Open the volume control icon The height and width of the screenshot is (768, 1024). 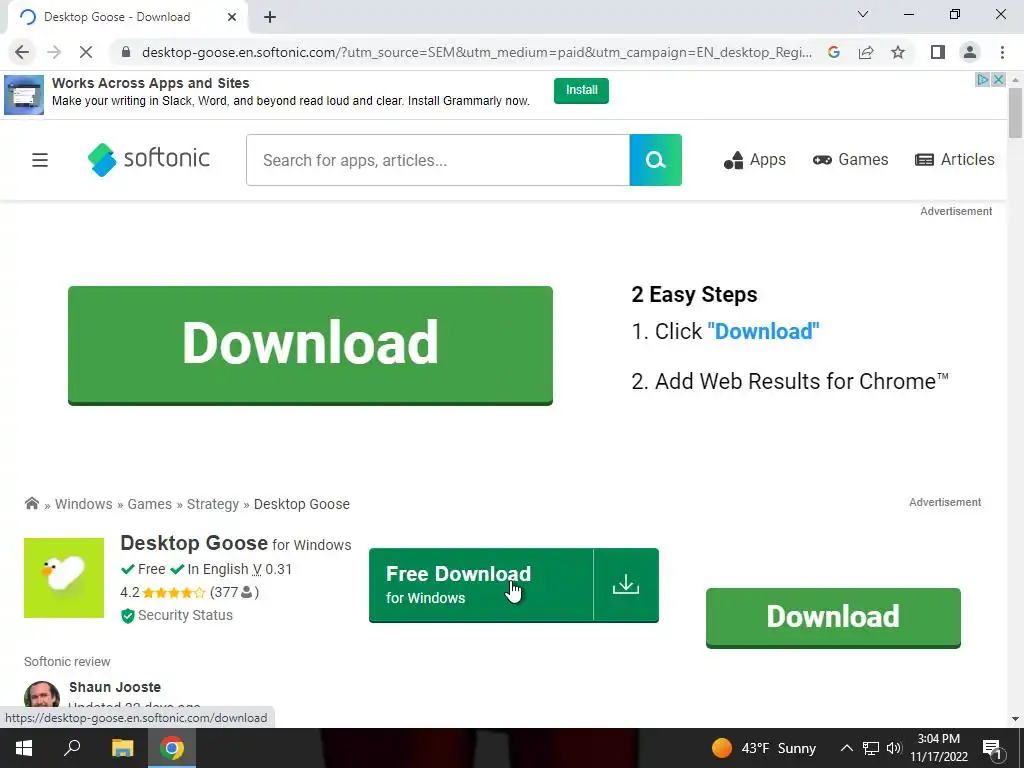[893, 748]
